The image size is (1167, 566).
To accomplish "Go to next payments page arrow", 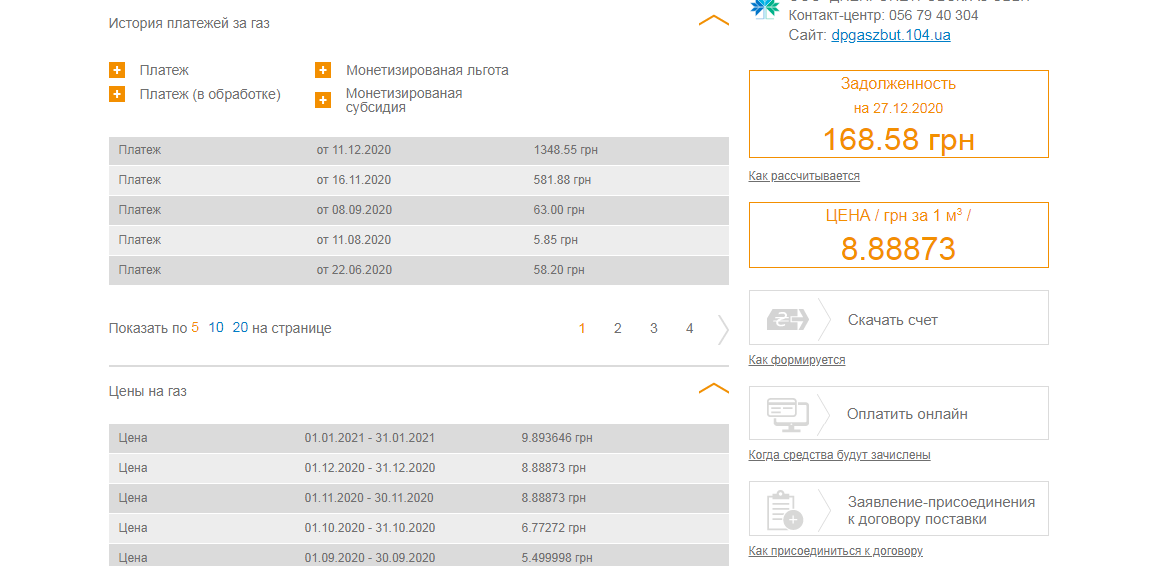I will (723, 329).
